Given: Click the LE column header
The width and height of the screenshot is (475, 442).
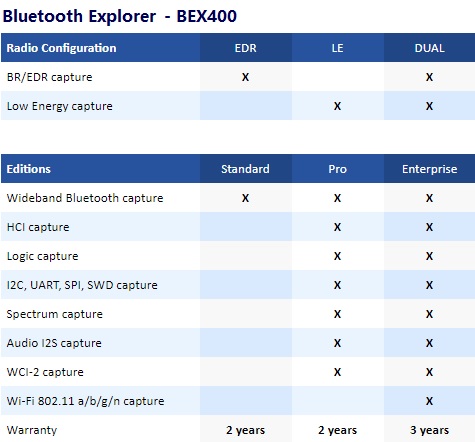Looking at the screenshot, I should tap(338, 48).
